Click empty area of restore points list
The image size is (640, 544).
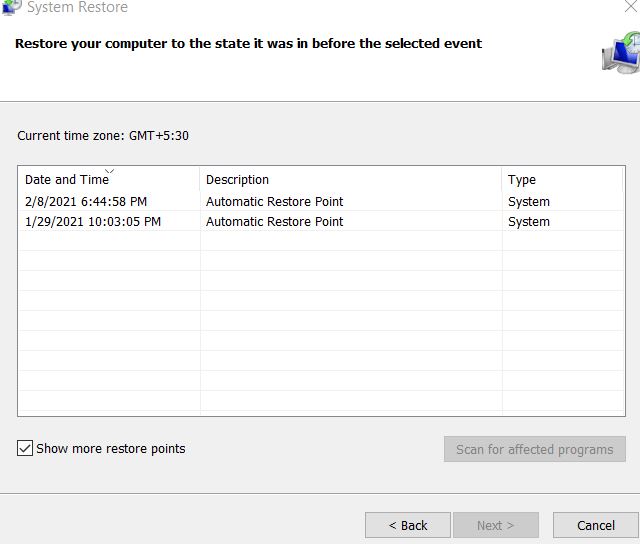pyautogui.click(x=321, y=322)
